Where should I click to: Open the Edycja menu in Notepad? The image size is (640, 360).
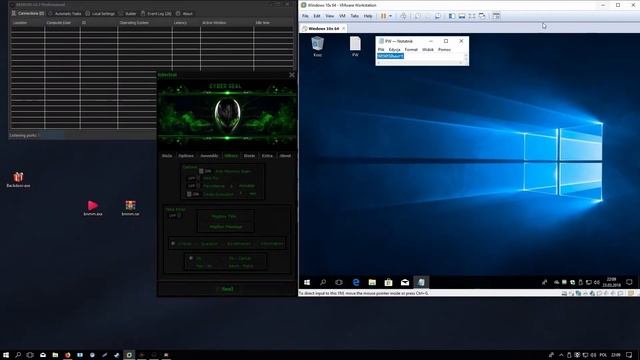(x=394, y=49)
